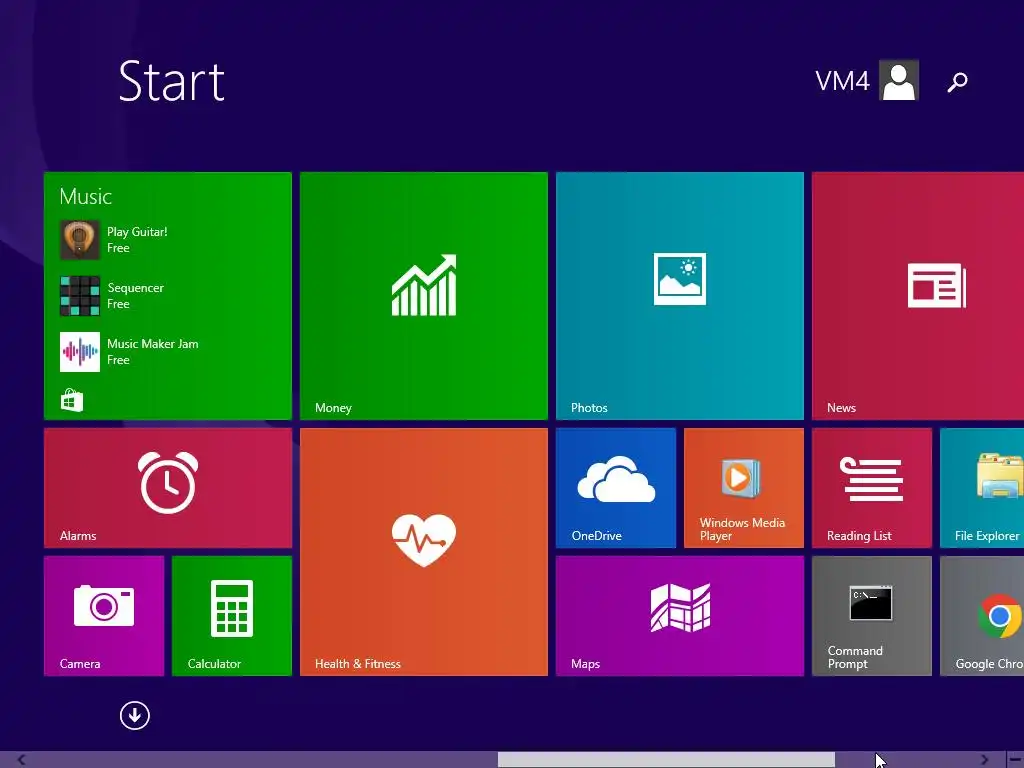1024x768 pixels.
Task: Click the VM4 user account picture
Action: 899,80
